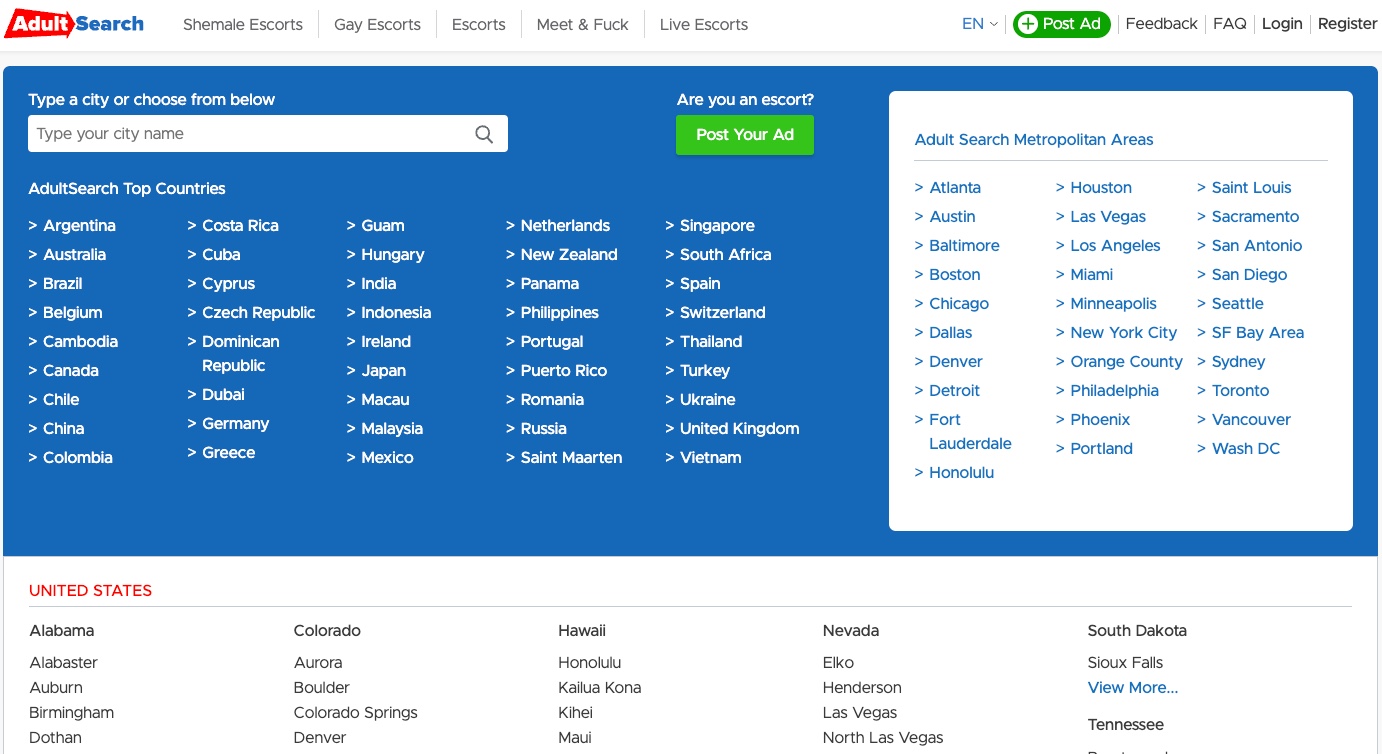
Task: Open SF Bay Area metropolitan link
Action: [x=1257, y=333]
